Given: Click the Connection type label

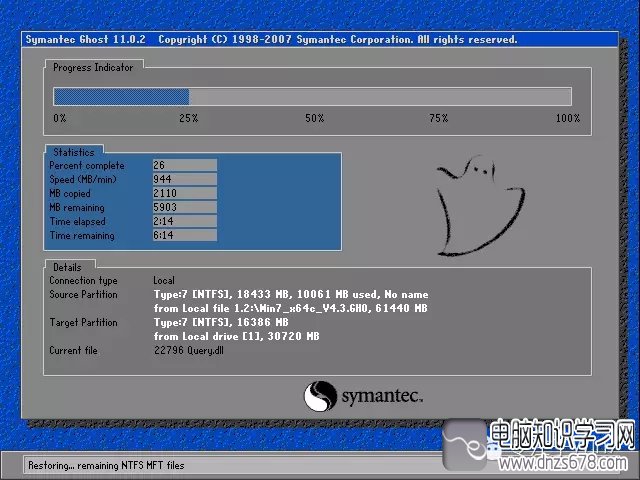Looking at the screenshot, I should (x=83, y=280).
